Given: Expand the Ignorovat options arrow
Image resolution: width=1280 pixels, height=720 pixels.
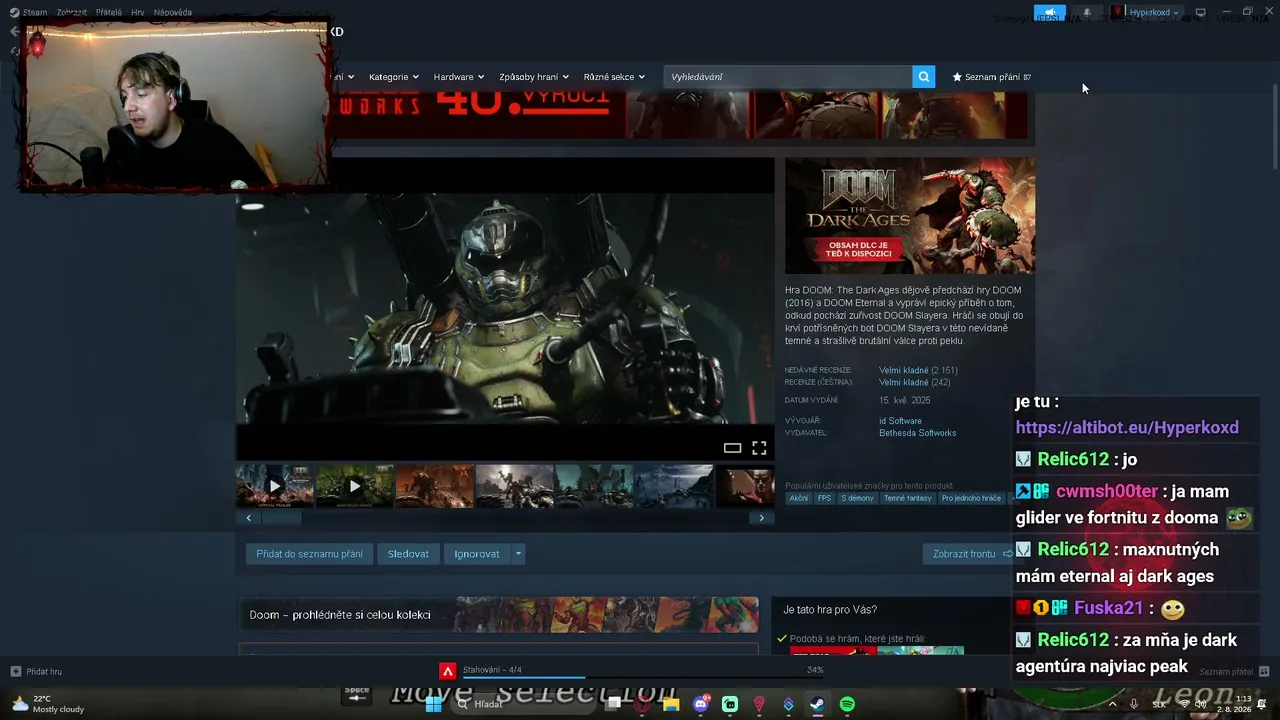Looking at the screenshot, I should [x=518, y=554].
